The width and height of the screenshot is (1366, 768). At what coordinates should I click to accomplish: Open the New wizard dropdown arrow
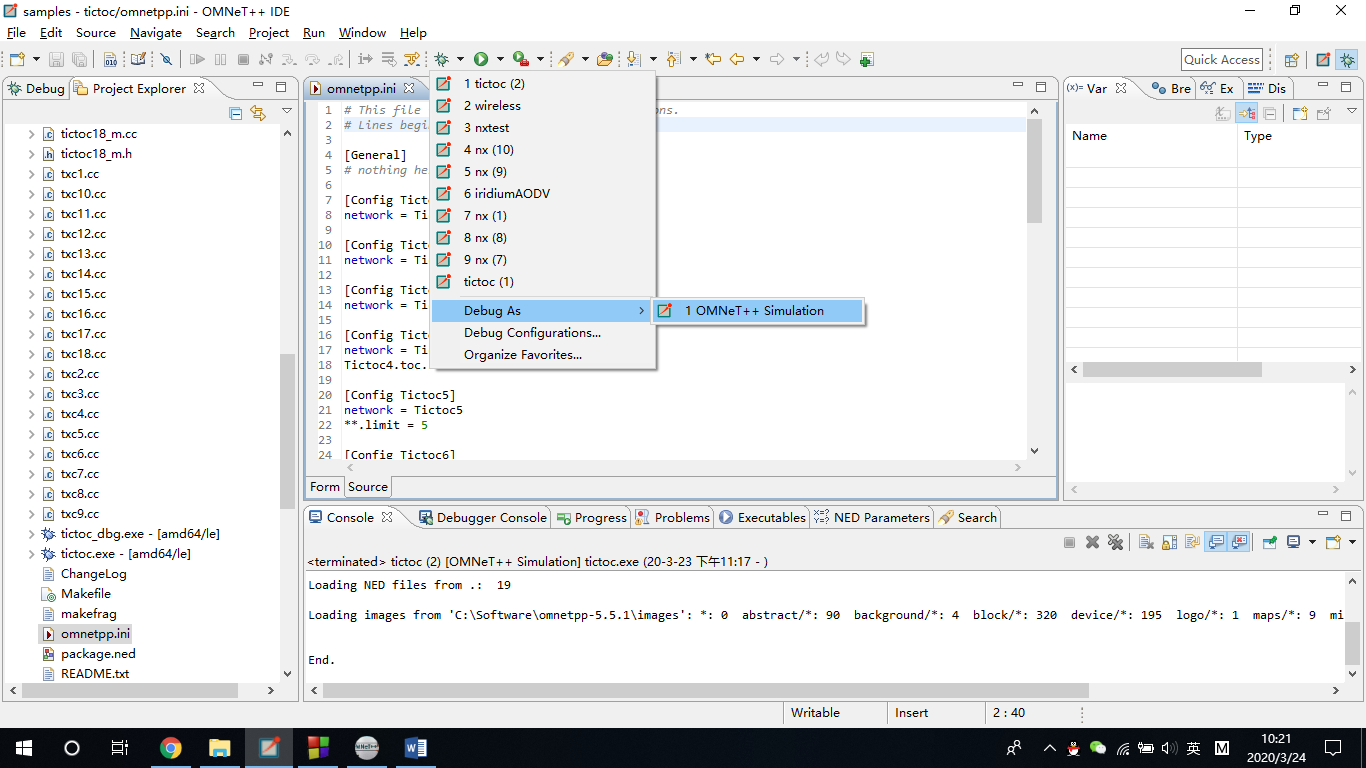pyautogui.click(x=36, y=60)
